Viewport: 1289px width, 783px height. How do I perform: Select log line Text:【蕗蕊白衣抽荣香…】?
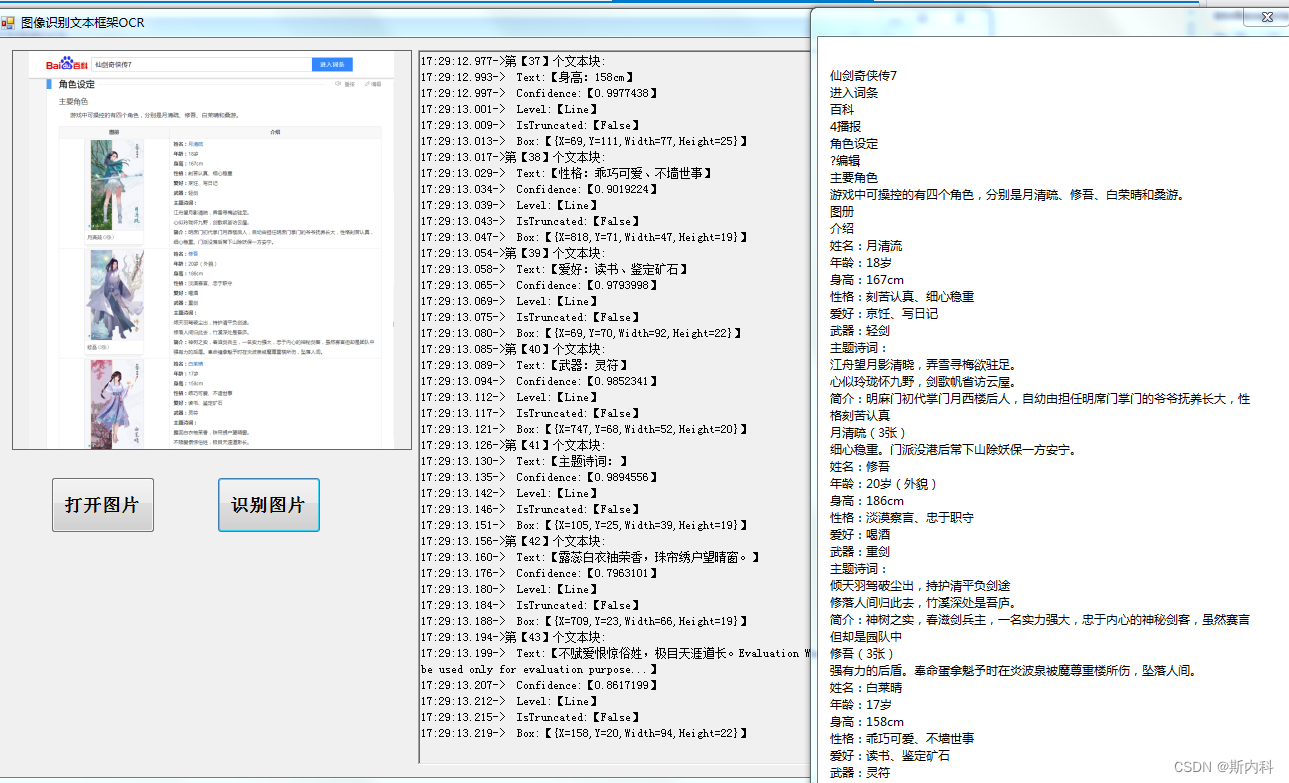pos(591,557)
